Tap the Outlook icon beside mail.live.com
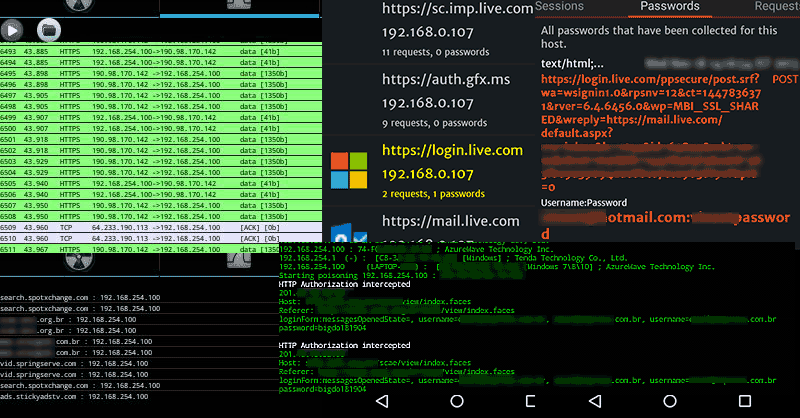Image resolution: width=800 pixels, height=418 pixels. click(349, 233)
